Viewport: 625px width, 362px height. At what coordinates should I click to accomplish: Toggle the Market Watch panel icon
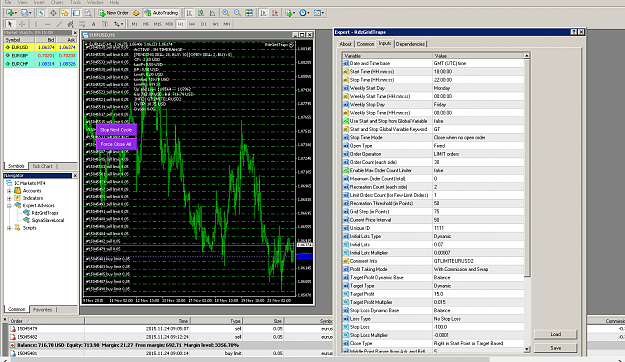tap(41, 13)
